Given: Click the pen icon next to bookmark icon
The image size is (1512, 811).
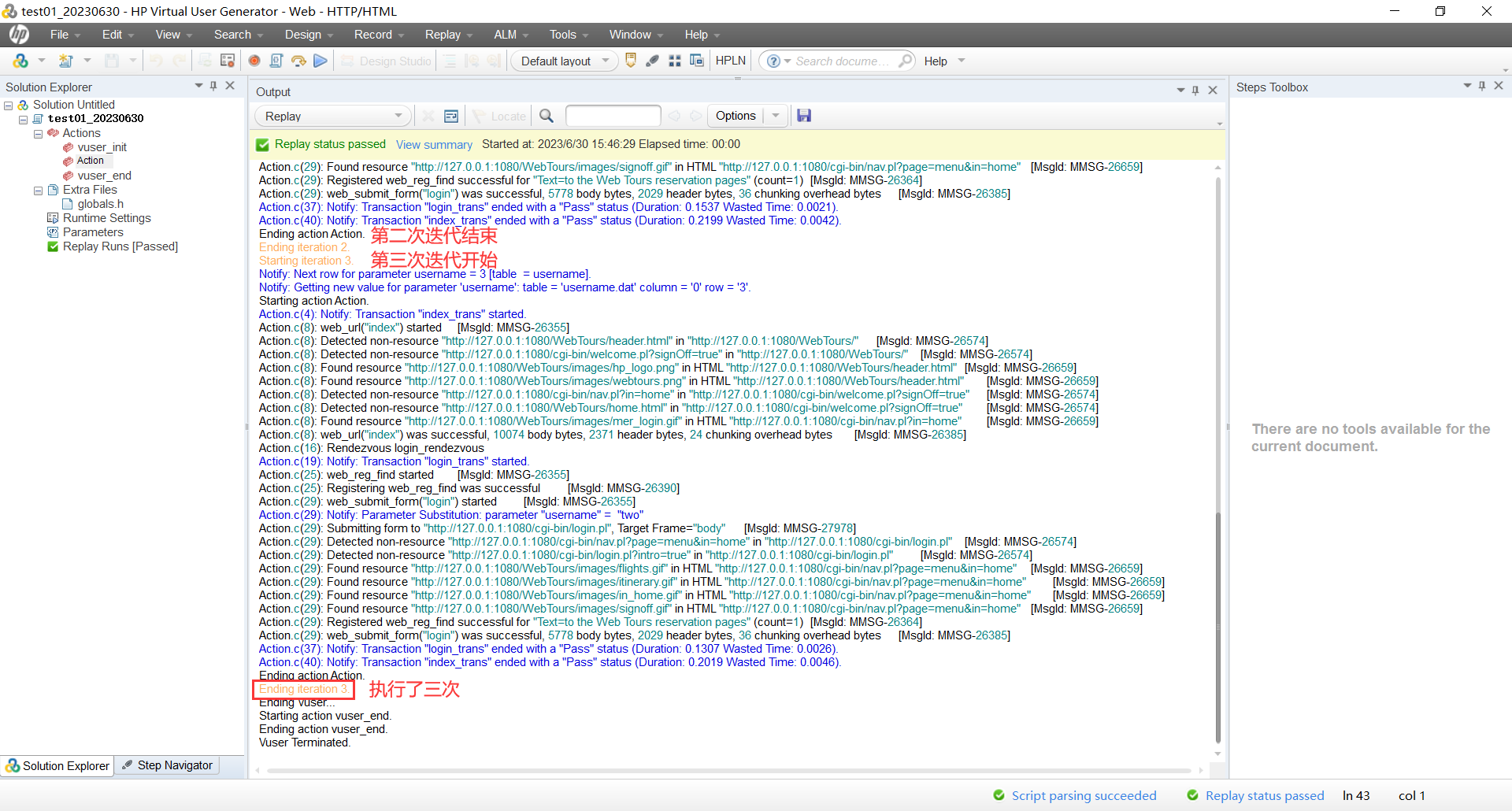Looking at the screenshot, I should pos(652,61).
